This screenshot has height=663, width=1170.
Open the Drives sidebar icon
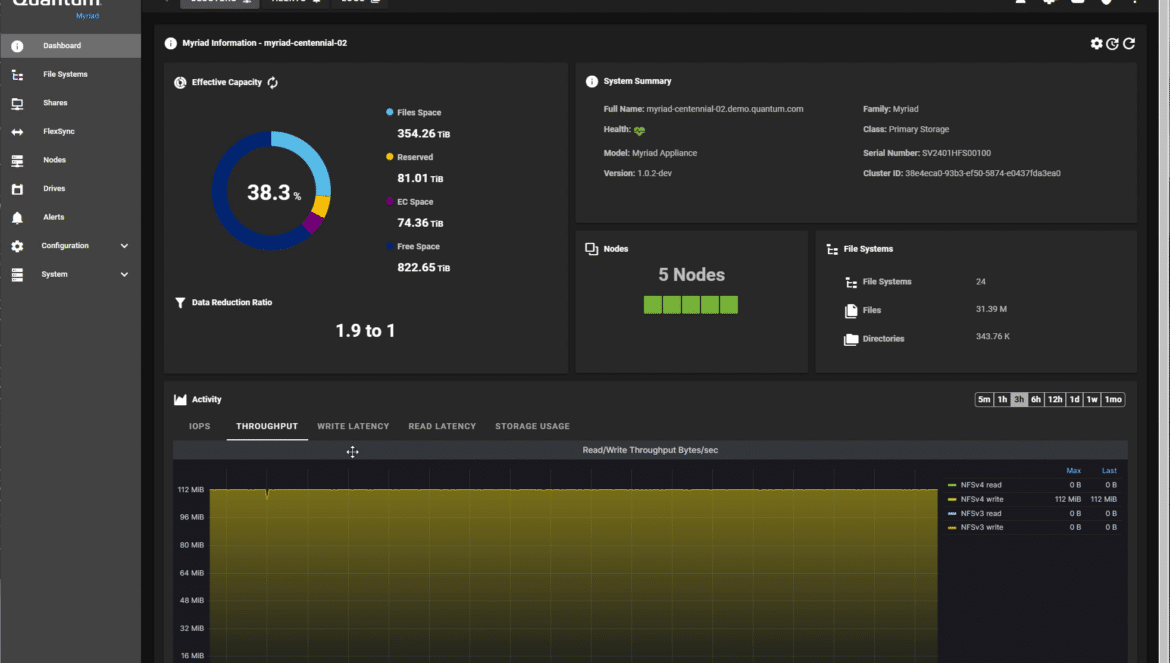(x=17, y=189)
